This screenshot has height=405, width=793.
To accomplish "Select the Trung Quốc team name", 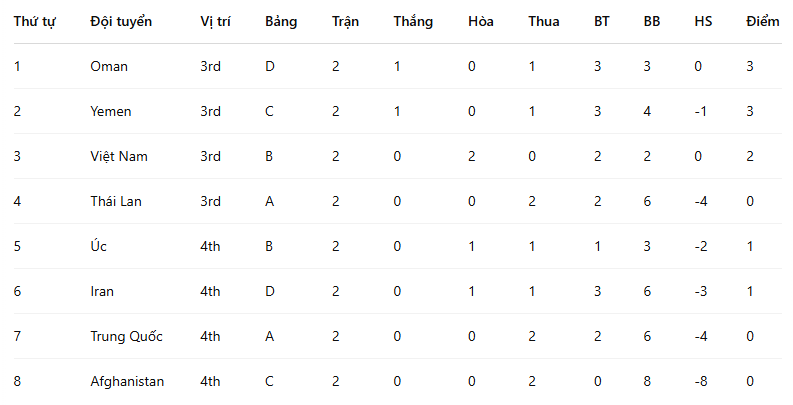I will [x=126, y=336].
